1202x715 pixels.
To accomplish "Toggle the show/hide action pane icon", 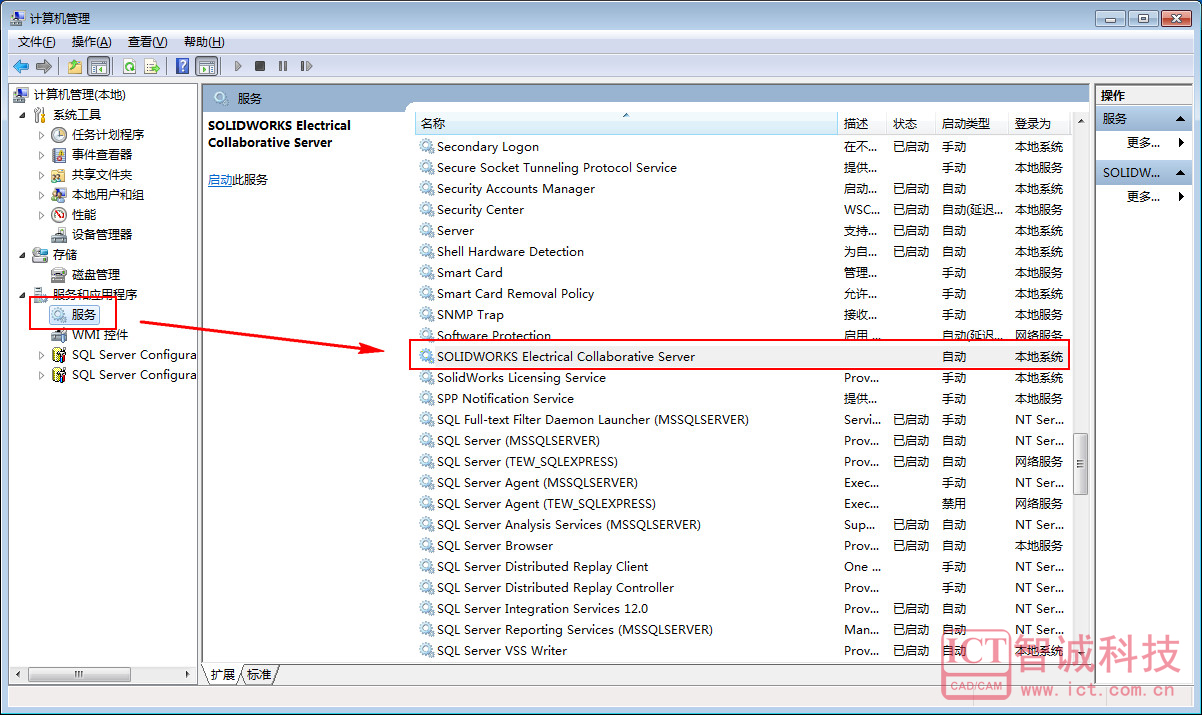I will (206, 66).
